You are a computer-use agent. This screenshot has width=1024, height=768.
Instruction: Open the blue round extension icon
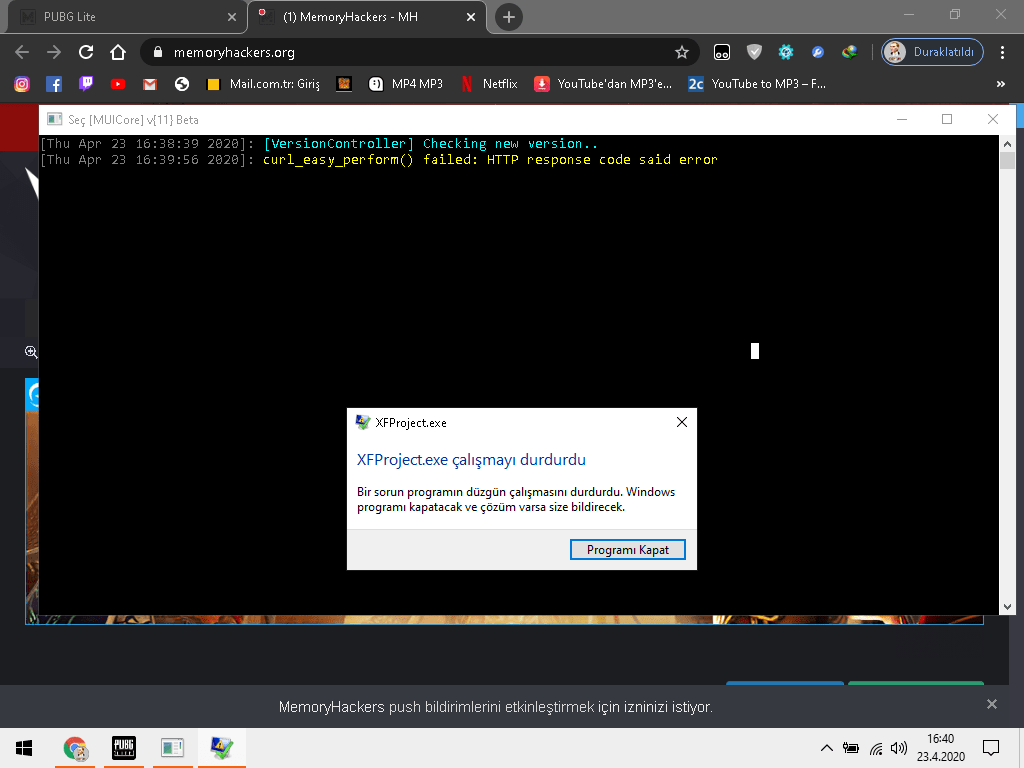(818, 52)
